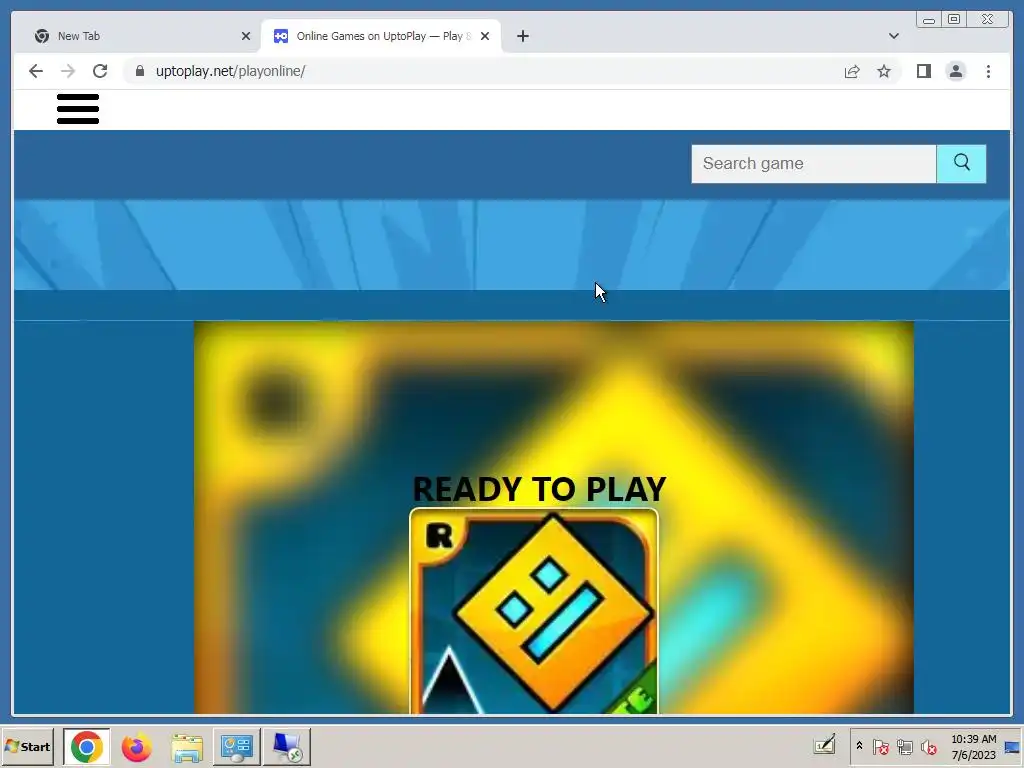Click the pen input tray icon

(825, 745)
